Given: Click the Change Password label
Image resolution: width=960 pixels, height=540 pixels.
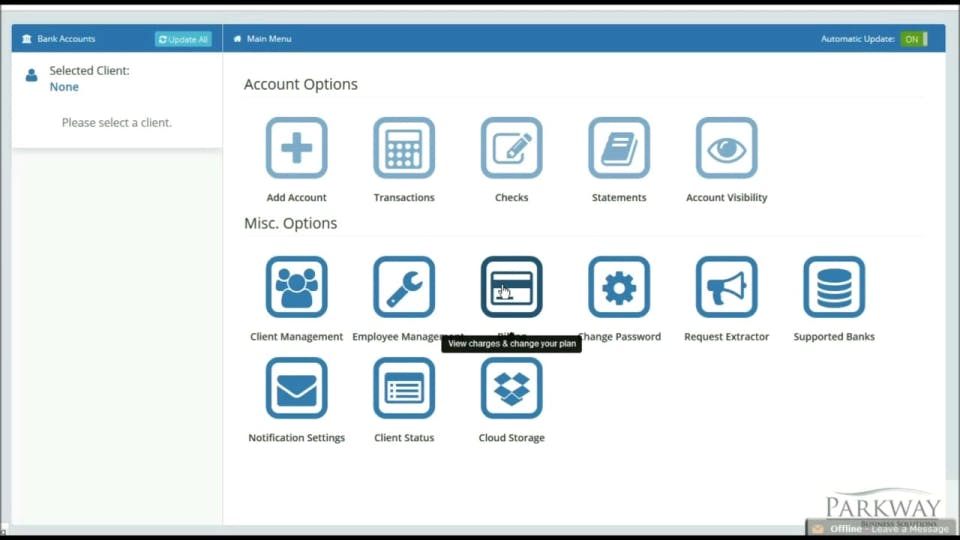Looking at the screenshot, I should point(620,336).
